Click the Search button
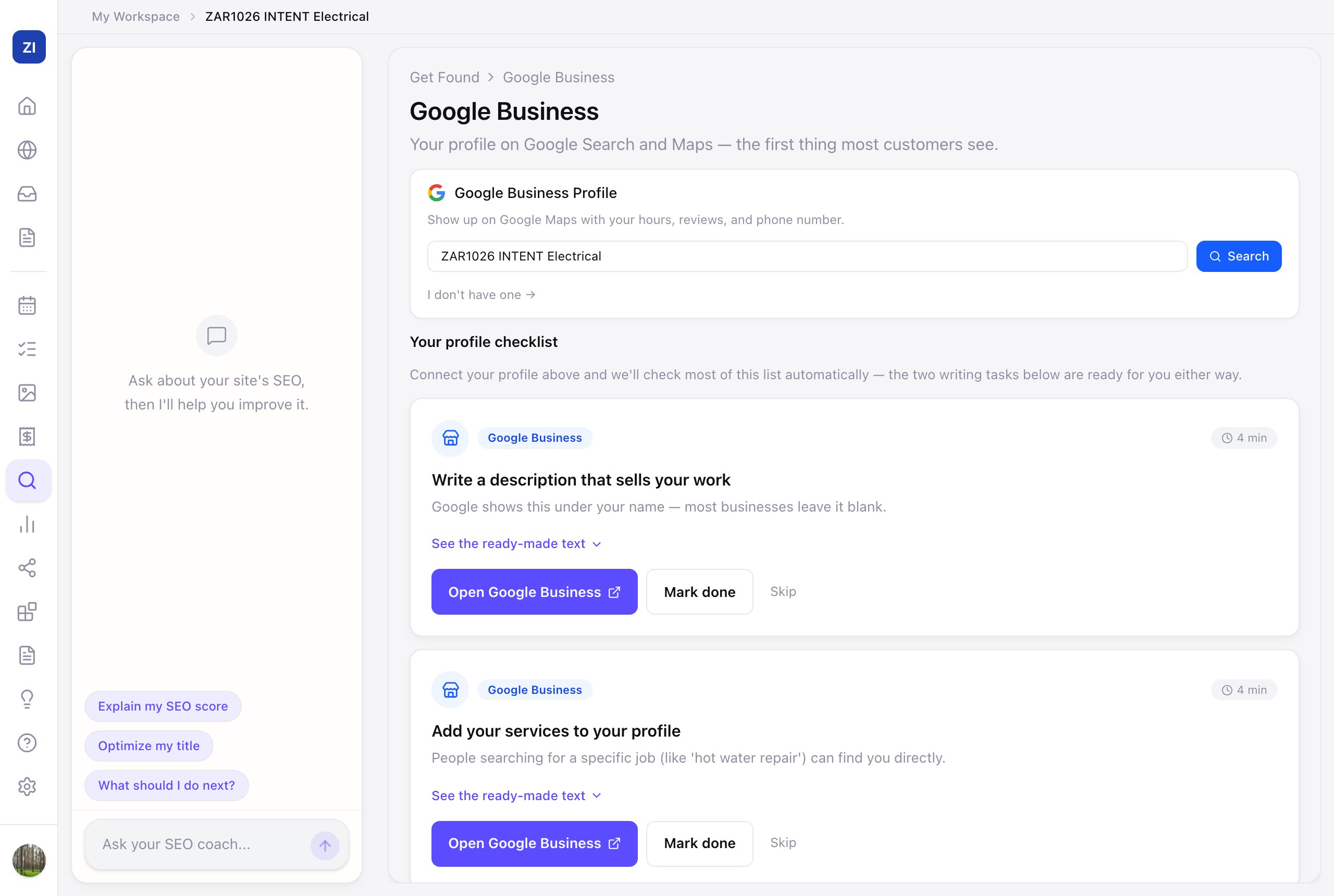 tap(1239, 256)
